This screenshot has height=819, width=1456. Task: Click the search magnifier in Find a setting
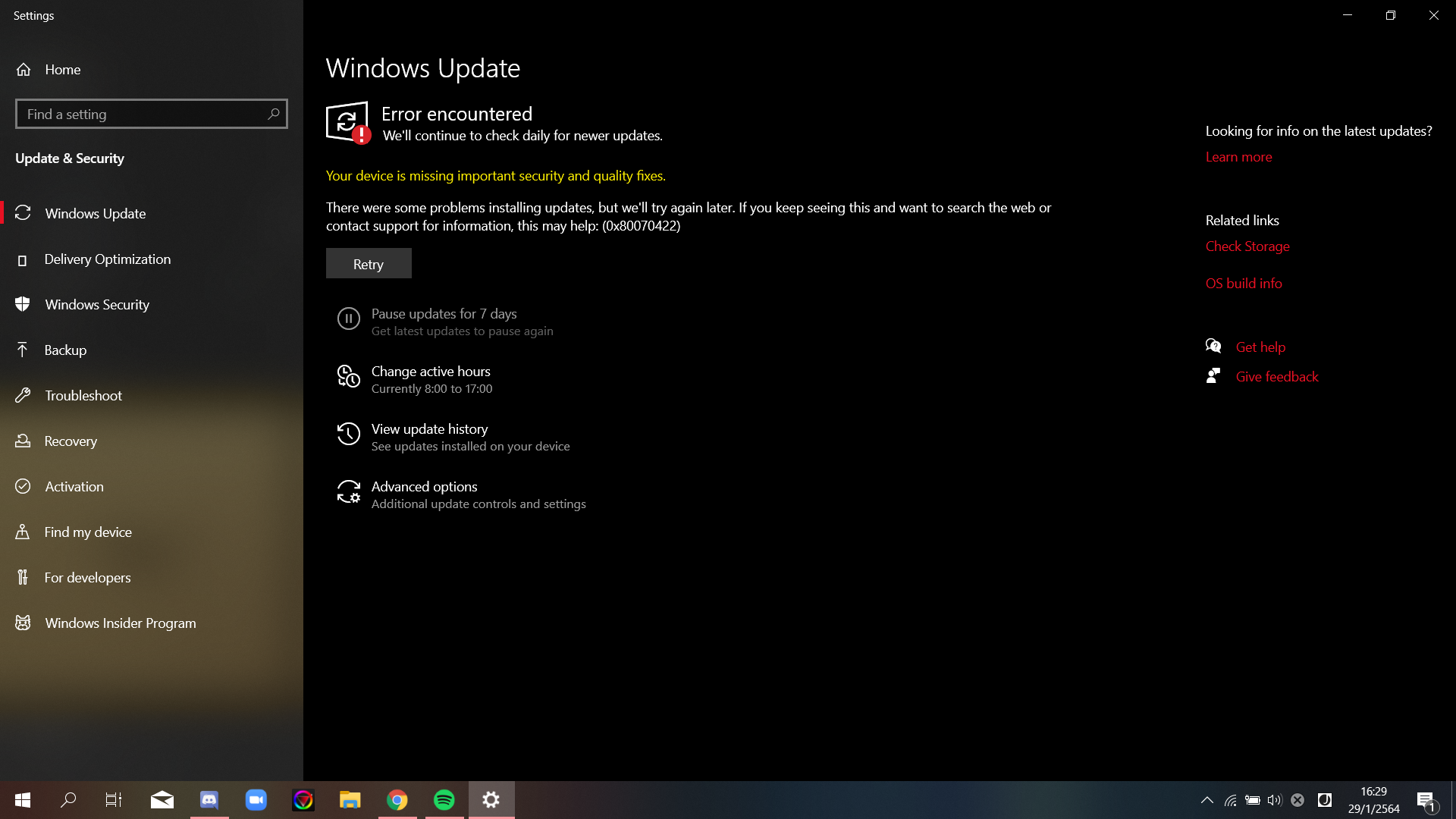(274, 114)
